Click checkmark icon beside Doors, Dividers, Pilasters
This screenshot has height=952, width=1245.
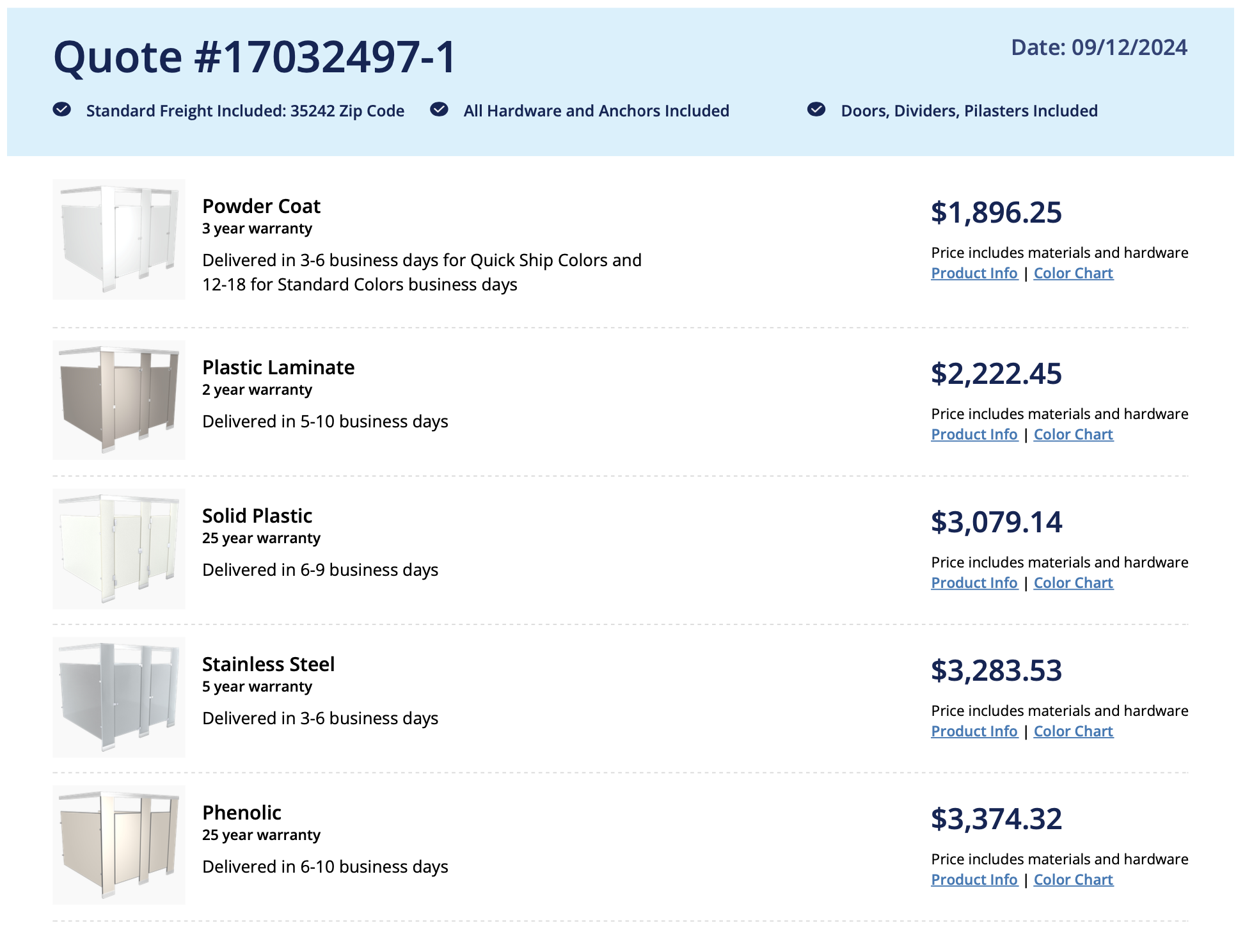tap(816, 109)
